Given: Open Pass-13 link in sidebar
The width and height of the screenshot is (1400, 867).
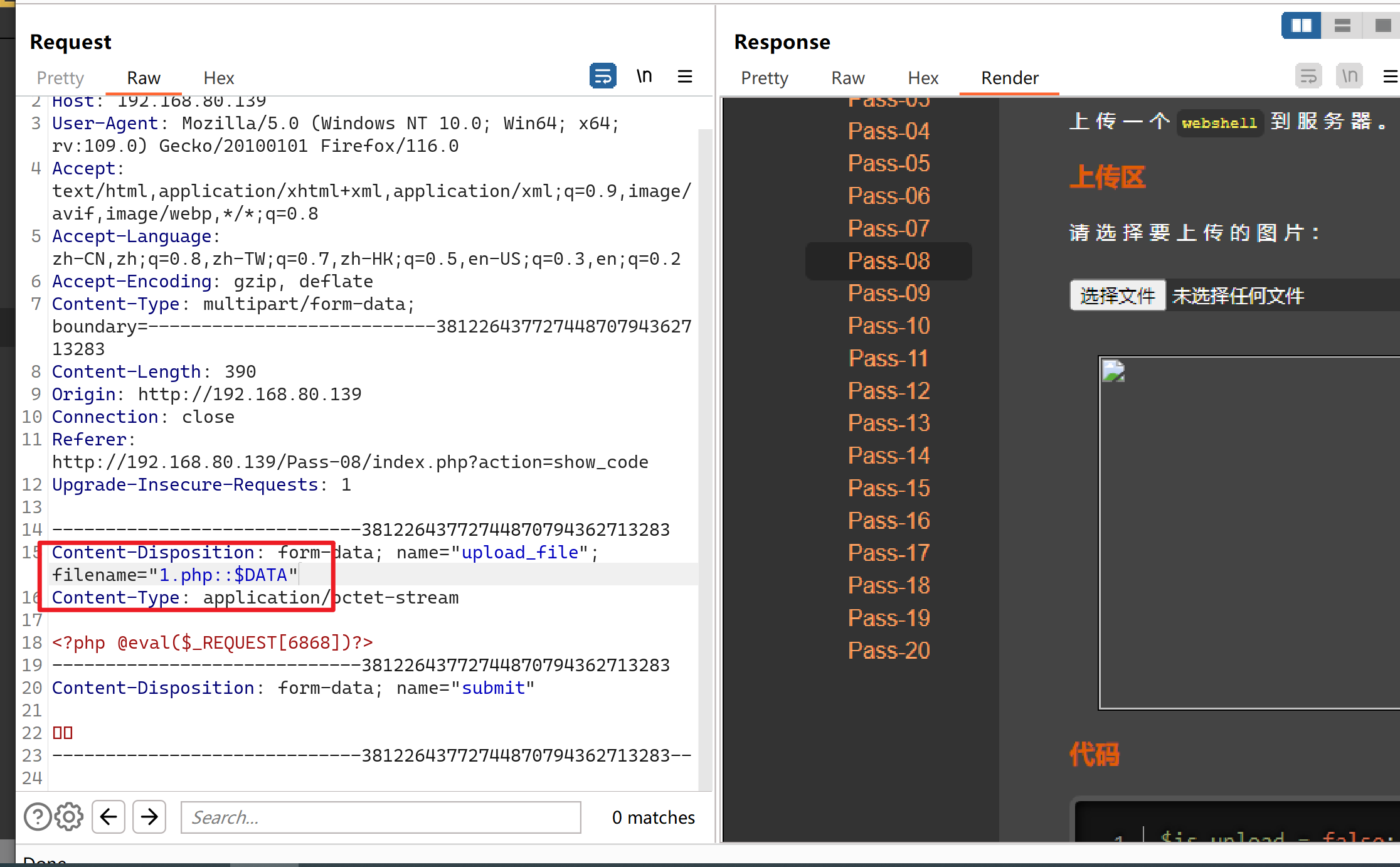Looking at the screenshot, I should point(889,423).
